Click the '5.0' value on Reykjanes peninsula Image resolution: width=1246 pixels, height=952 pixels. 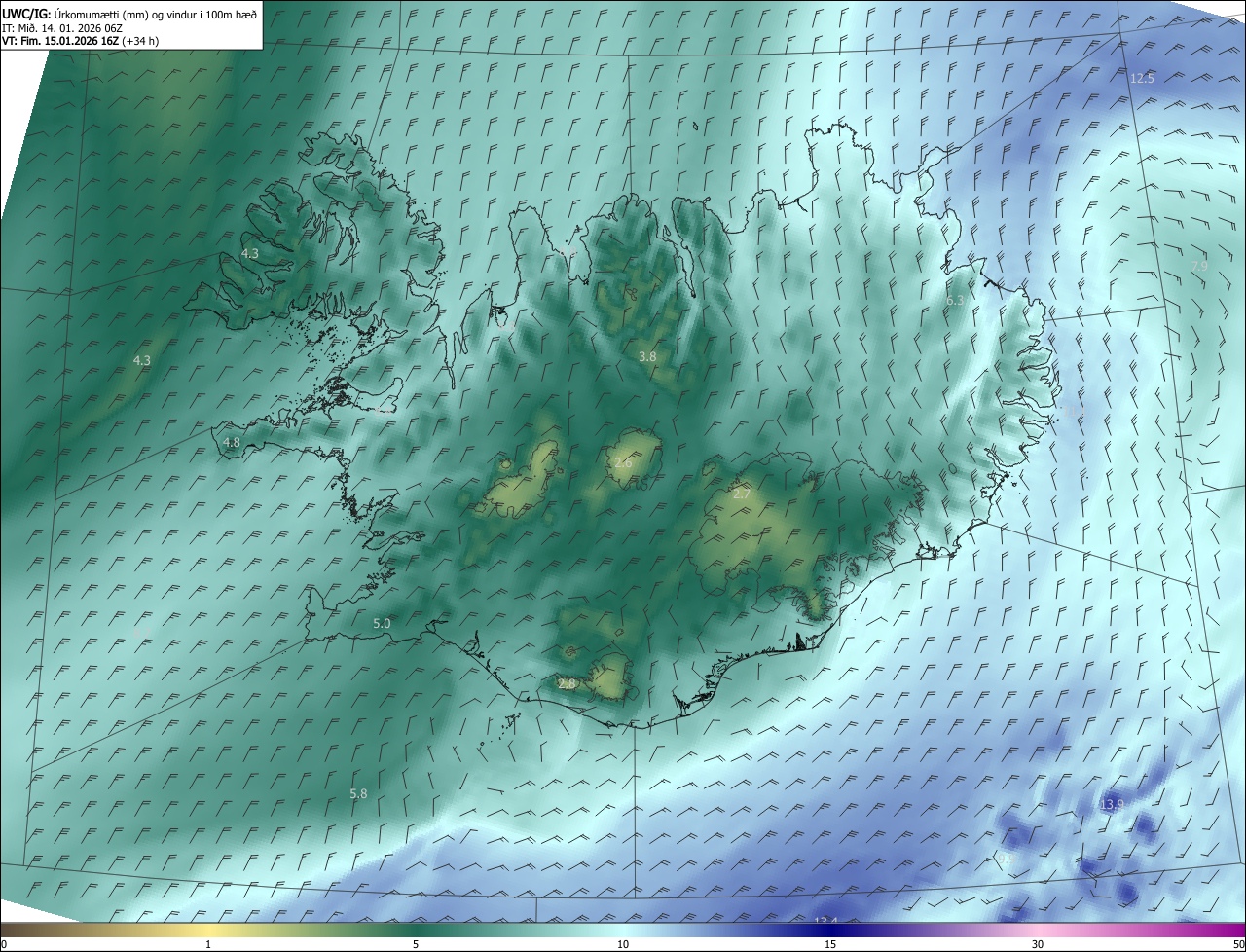tap(382, 623)
